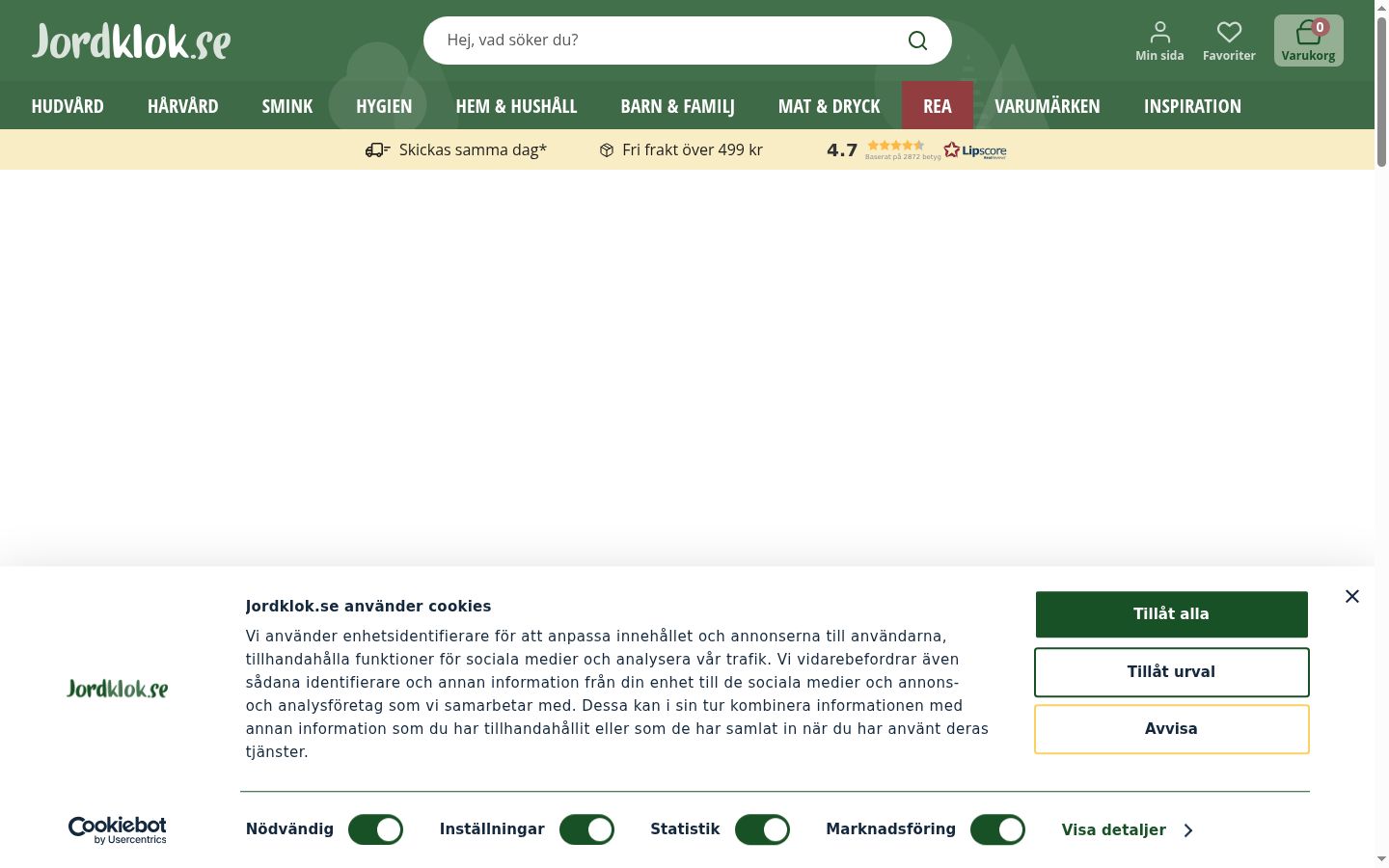
Task: Click Tillåt alla button
Action: pyautogui.click(x=1172, y=614)
